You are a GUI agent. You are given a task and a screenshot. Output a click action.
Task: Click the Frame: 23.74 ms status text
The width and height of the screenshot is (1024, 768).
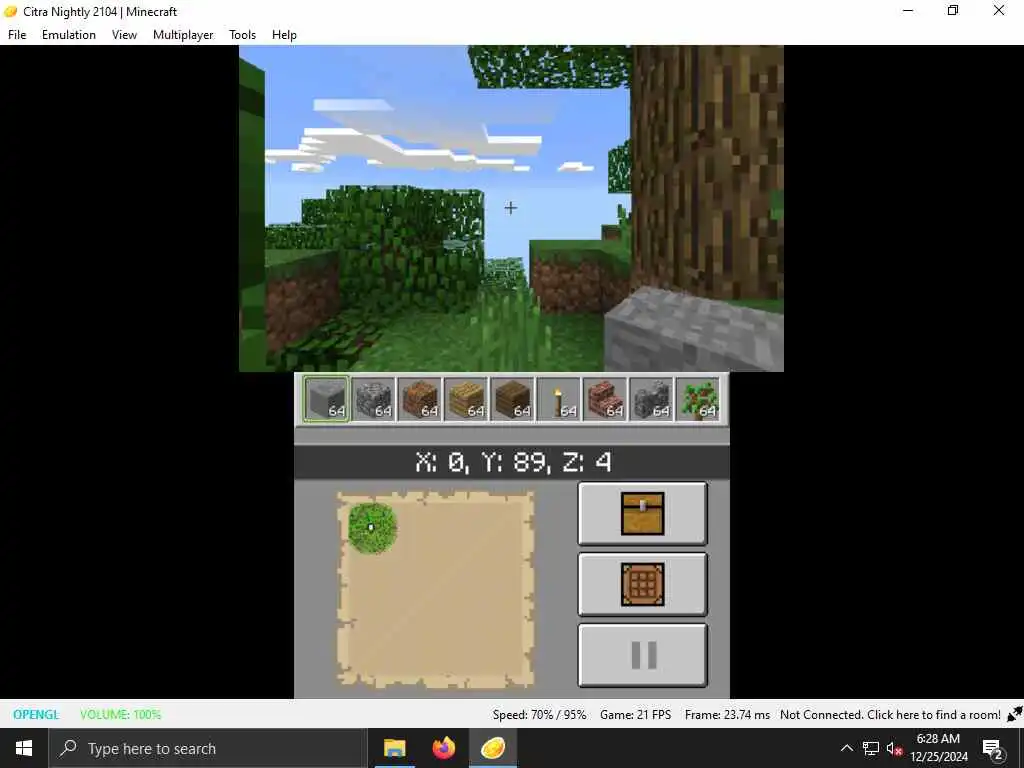click(727, 714)
